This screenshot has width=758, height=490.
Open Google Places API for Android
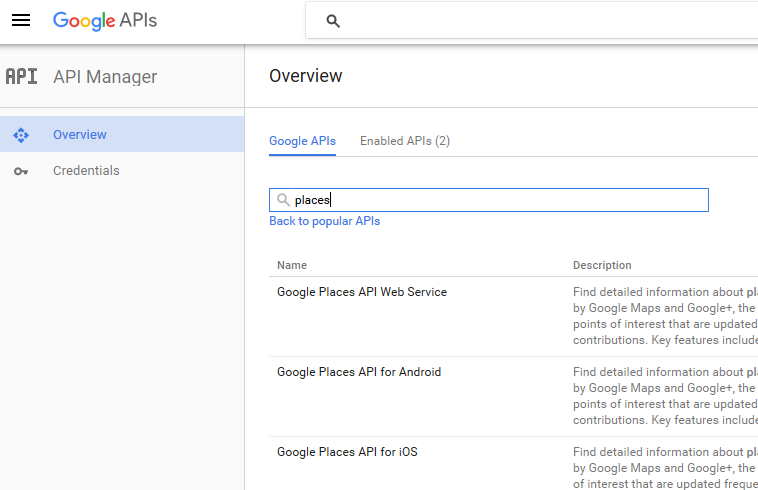[359, 372]
